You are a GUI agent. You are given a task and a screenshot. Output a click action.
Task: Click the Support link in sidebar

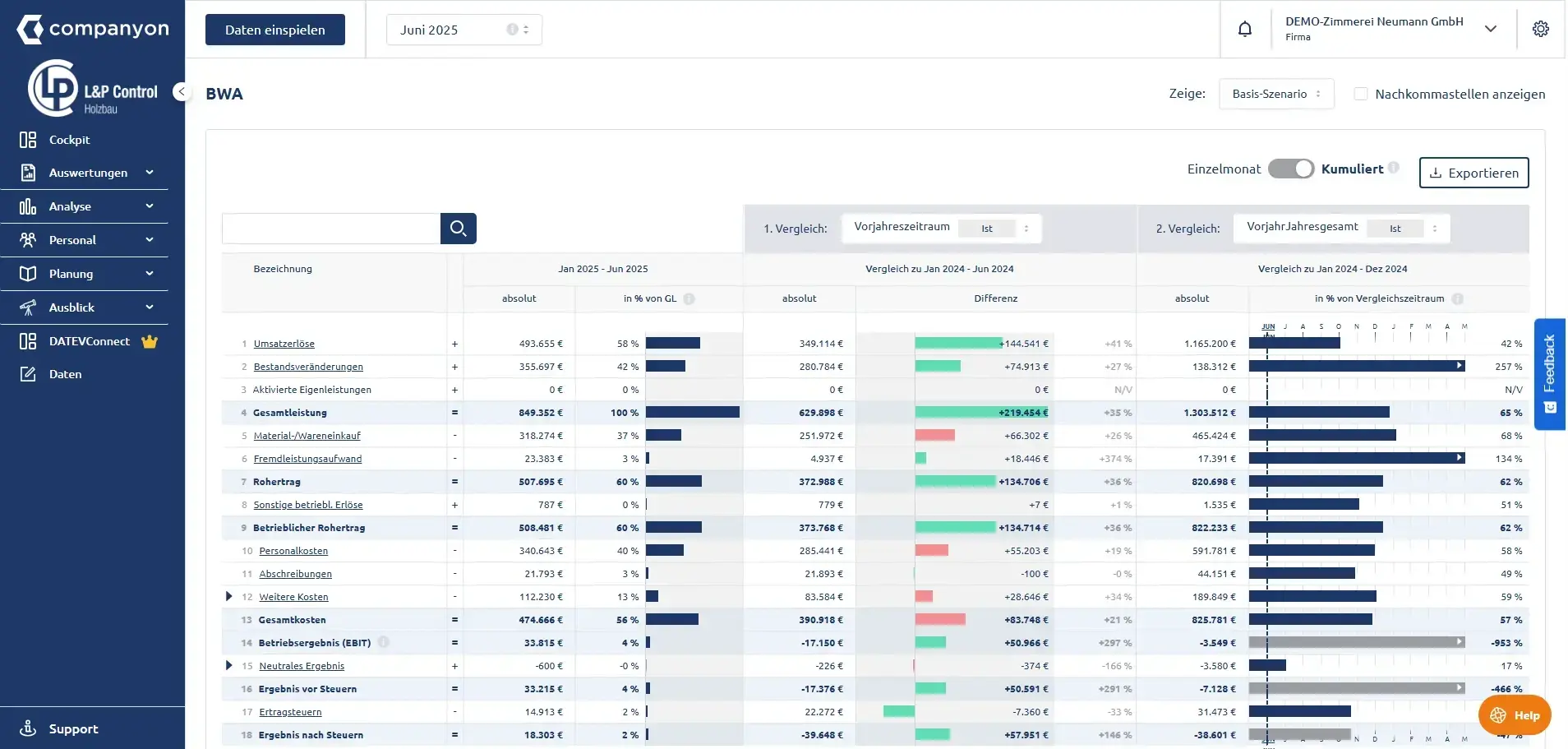73,728
